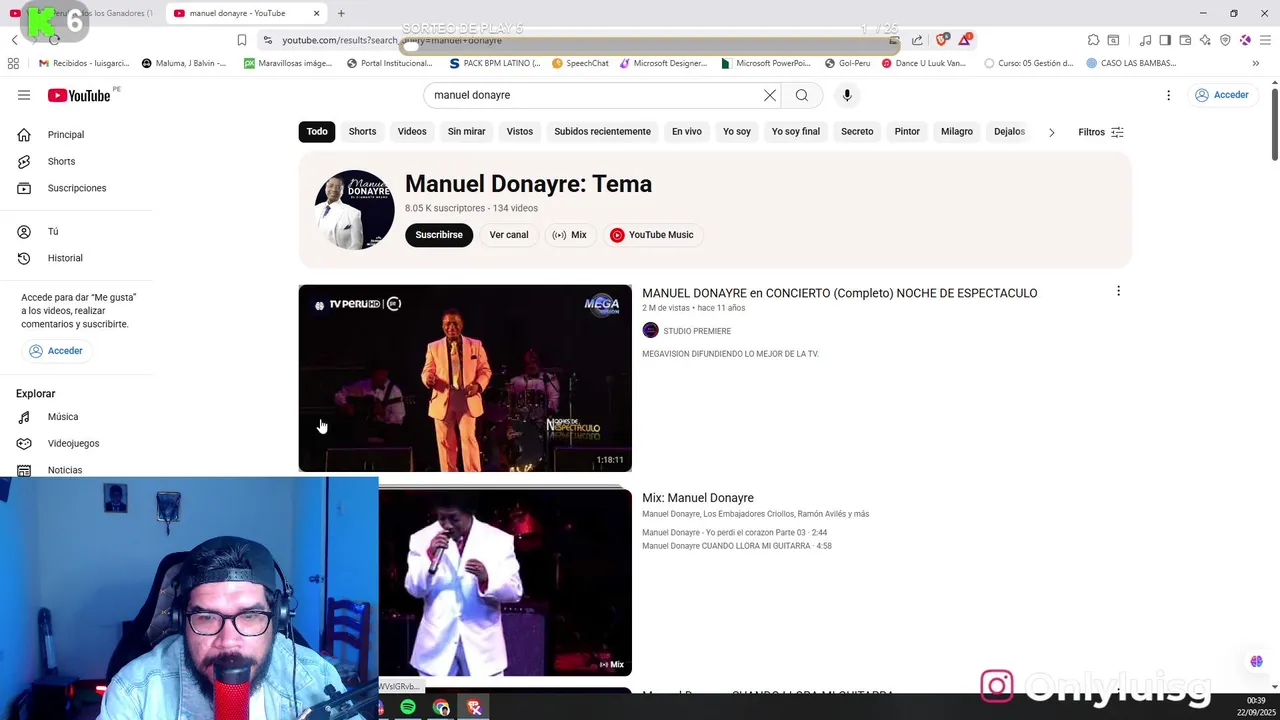Subscribe with the Suscribirse button
Screen dimensions: 1280x720
point(439,235)
